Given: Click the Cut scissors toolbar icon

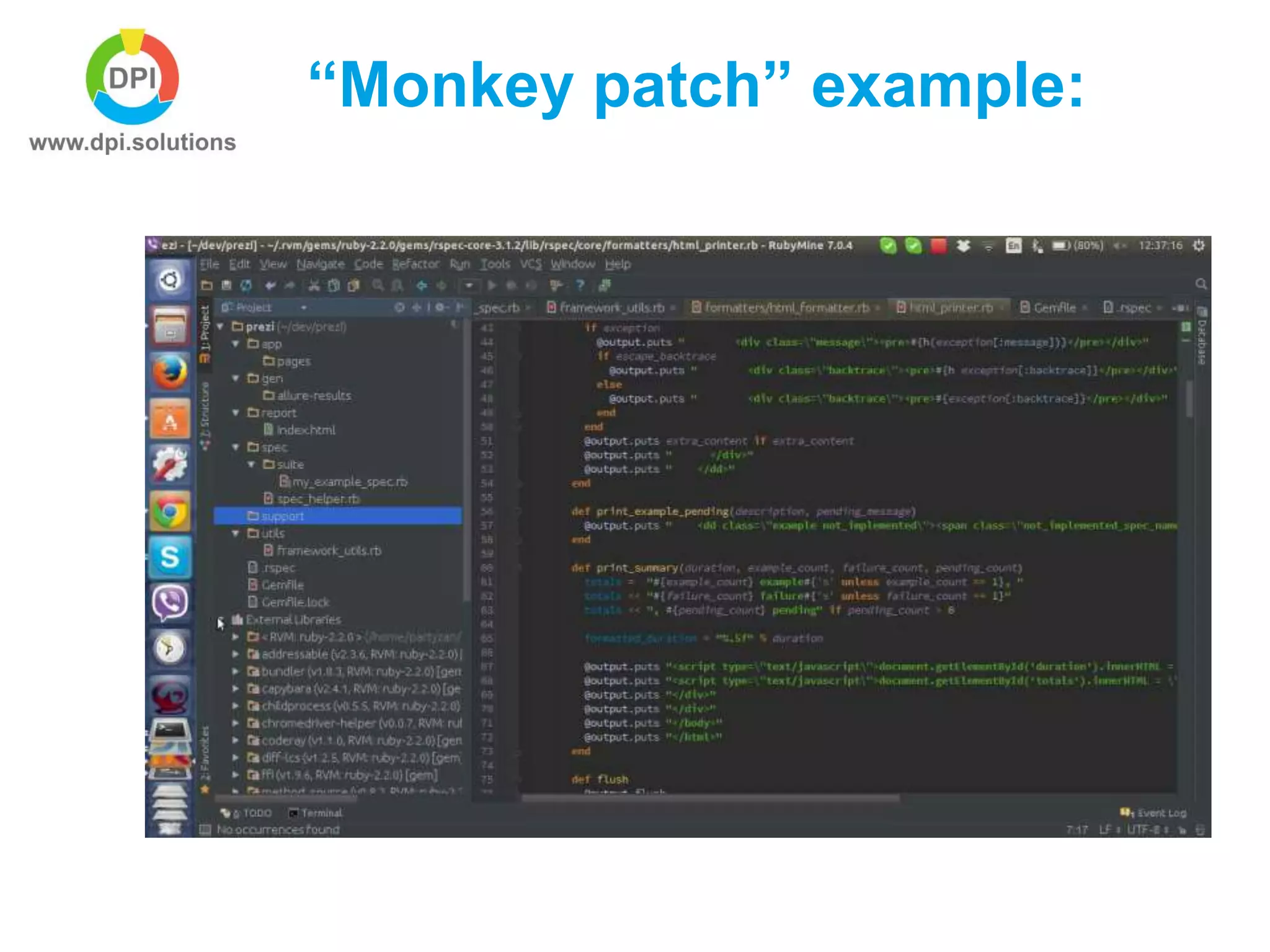Looking at the screenshot, I should tap(314, 285).
